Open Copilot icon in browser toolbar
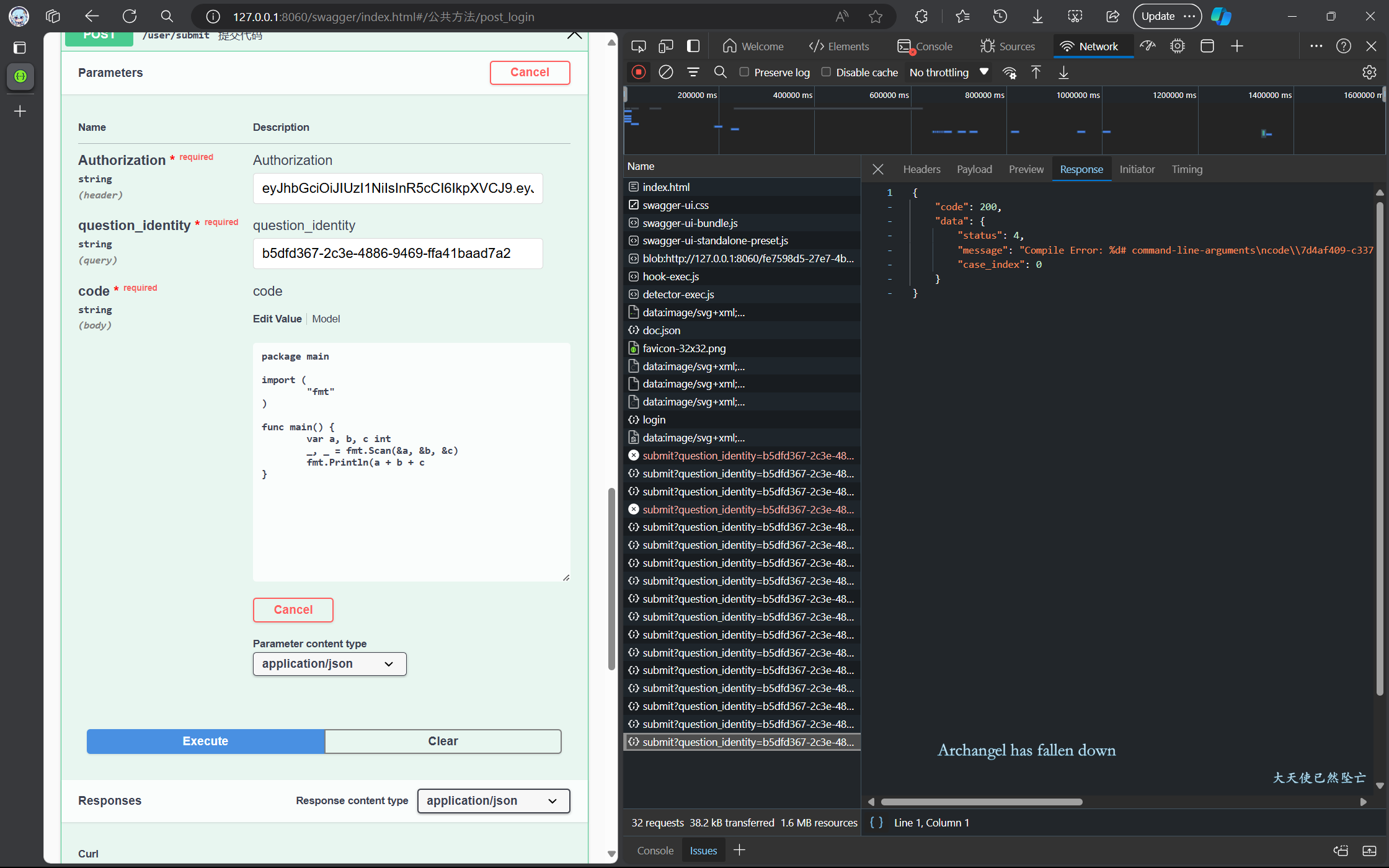1389x868 pixels. (x=1221, y=17)
